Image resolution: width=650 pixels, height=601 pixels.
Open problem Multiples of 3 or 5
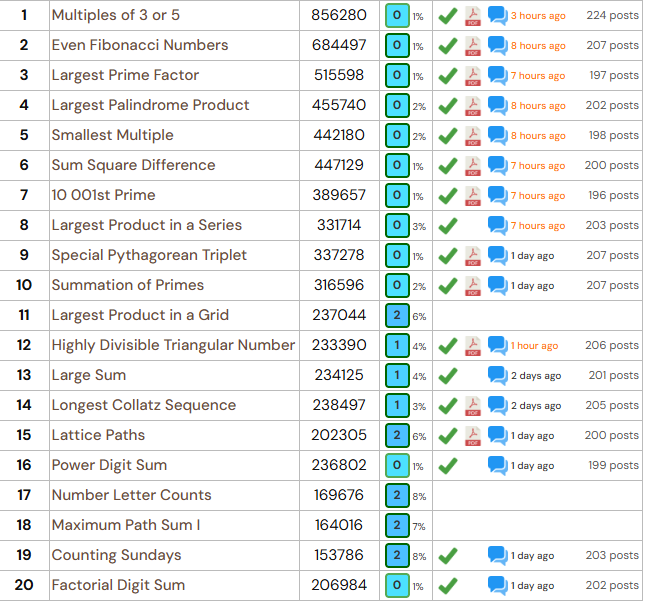pos(116,15)
